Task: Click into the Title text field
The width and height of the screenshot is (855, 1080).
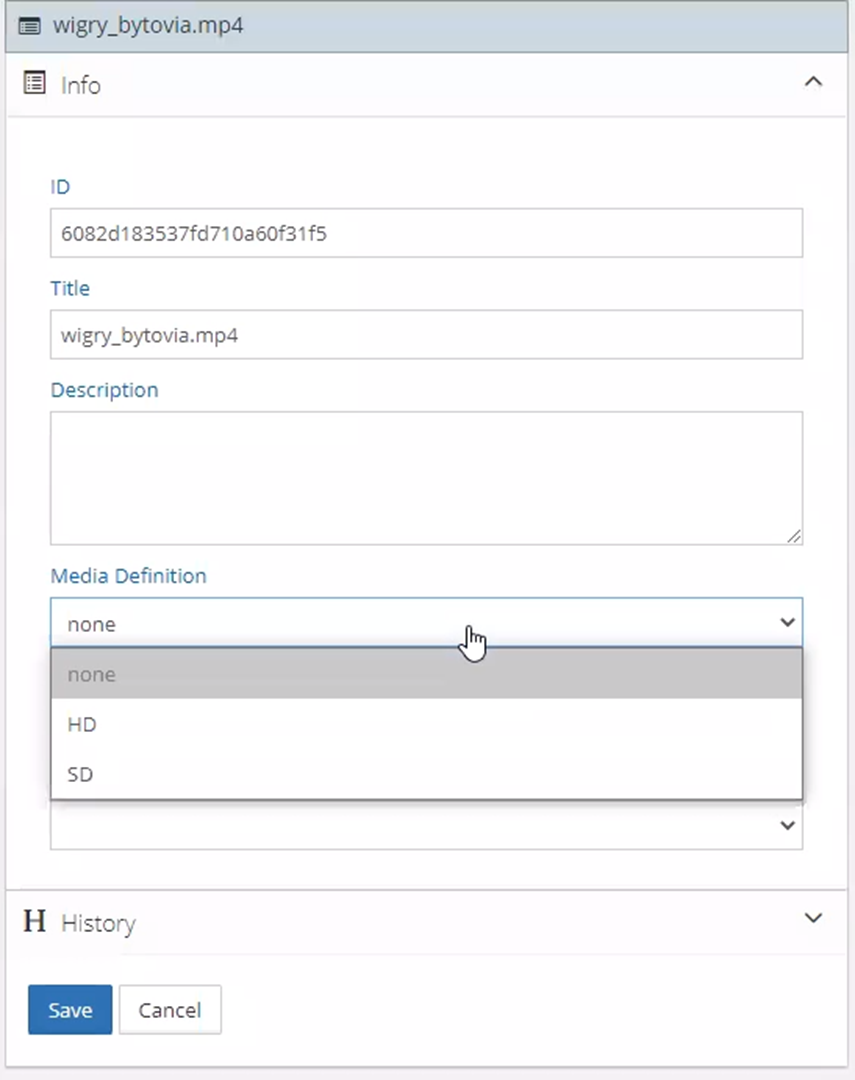Action: [x=426, y=335]
